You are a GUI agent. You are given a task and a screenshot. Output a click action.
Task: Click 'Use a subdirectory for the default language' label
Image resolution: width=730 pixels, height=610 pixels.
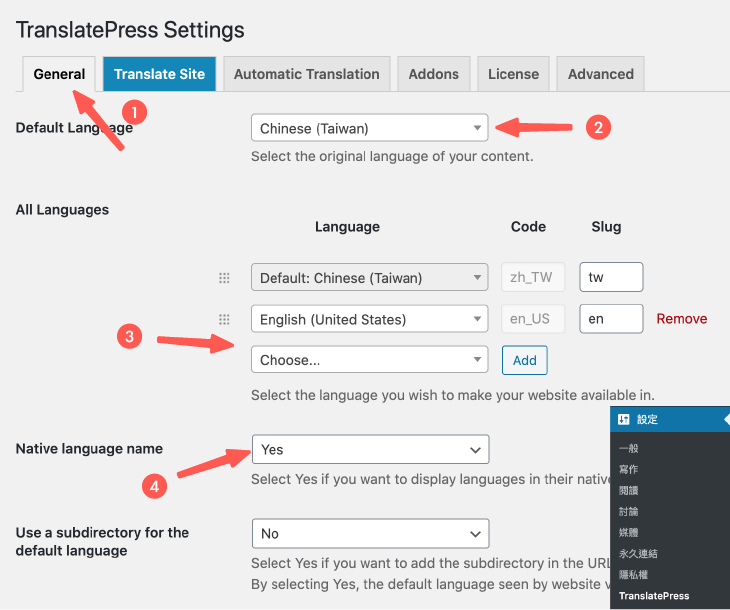point(102,541)
